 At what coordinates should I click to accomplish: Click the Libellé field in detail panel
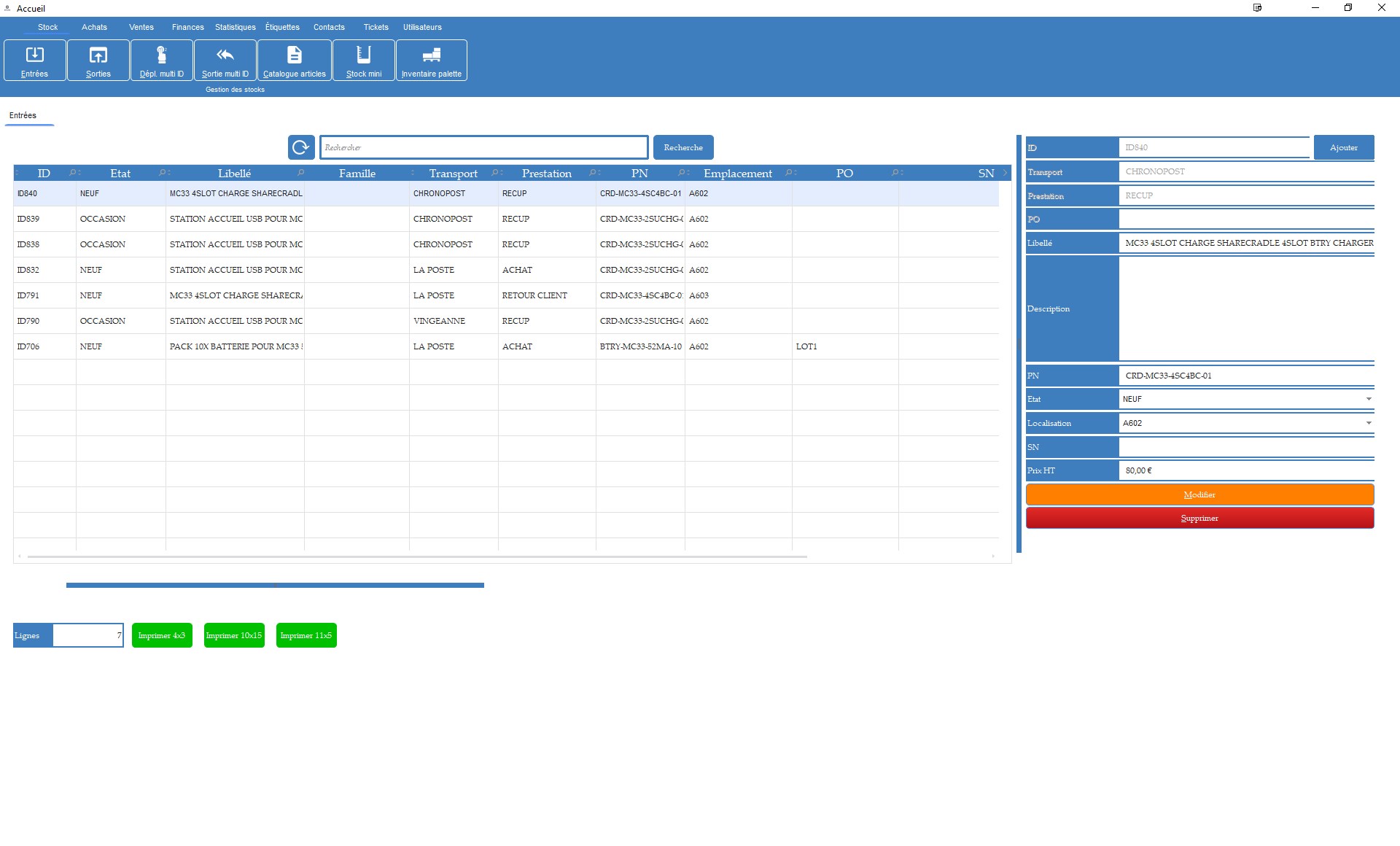pyautogui.click(x=1246, y=243)
